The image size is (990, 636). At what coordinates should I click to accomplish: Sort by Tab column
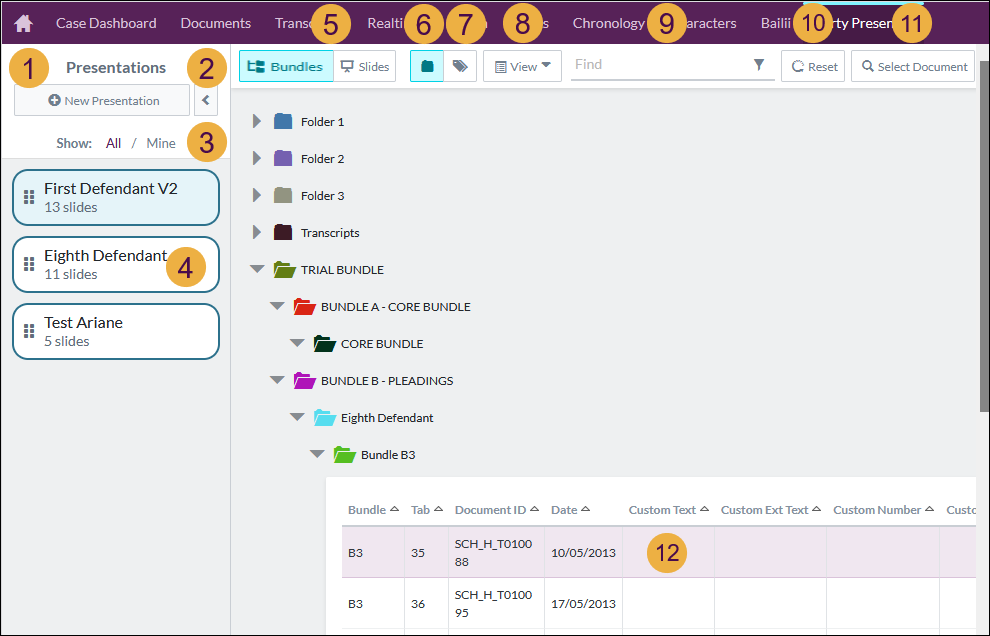point(427,510)
